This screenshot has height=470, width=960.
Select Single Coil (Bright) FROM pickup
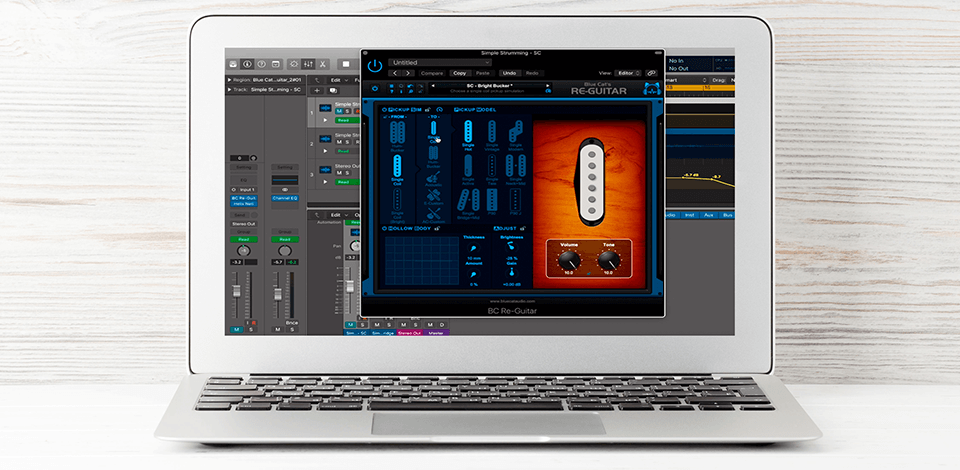[397, 205]
